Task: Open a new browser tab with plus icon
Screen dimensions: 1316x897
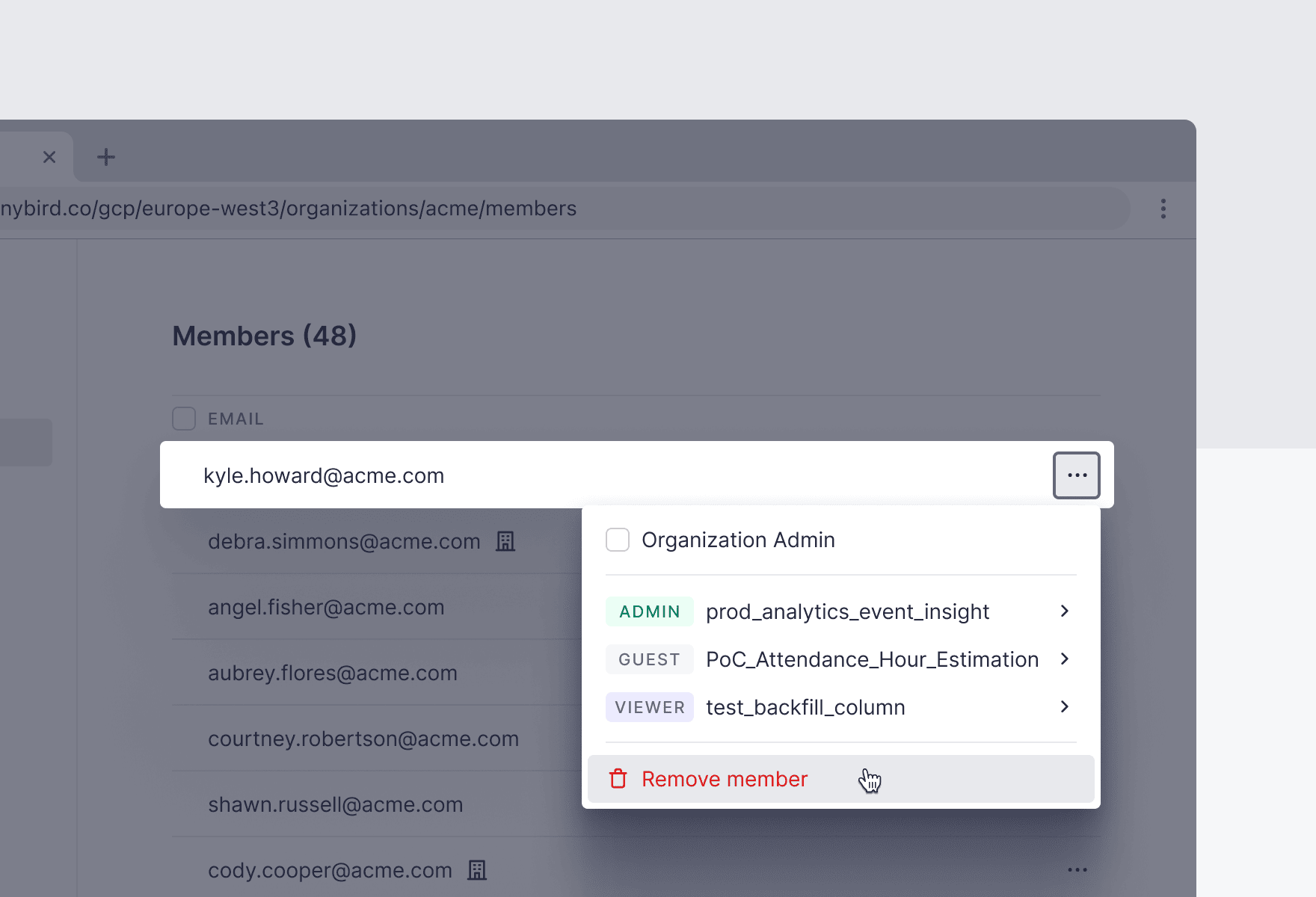Action: click(x=106, y=157)
